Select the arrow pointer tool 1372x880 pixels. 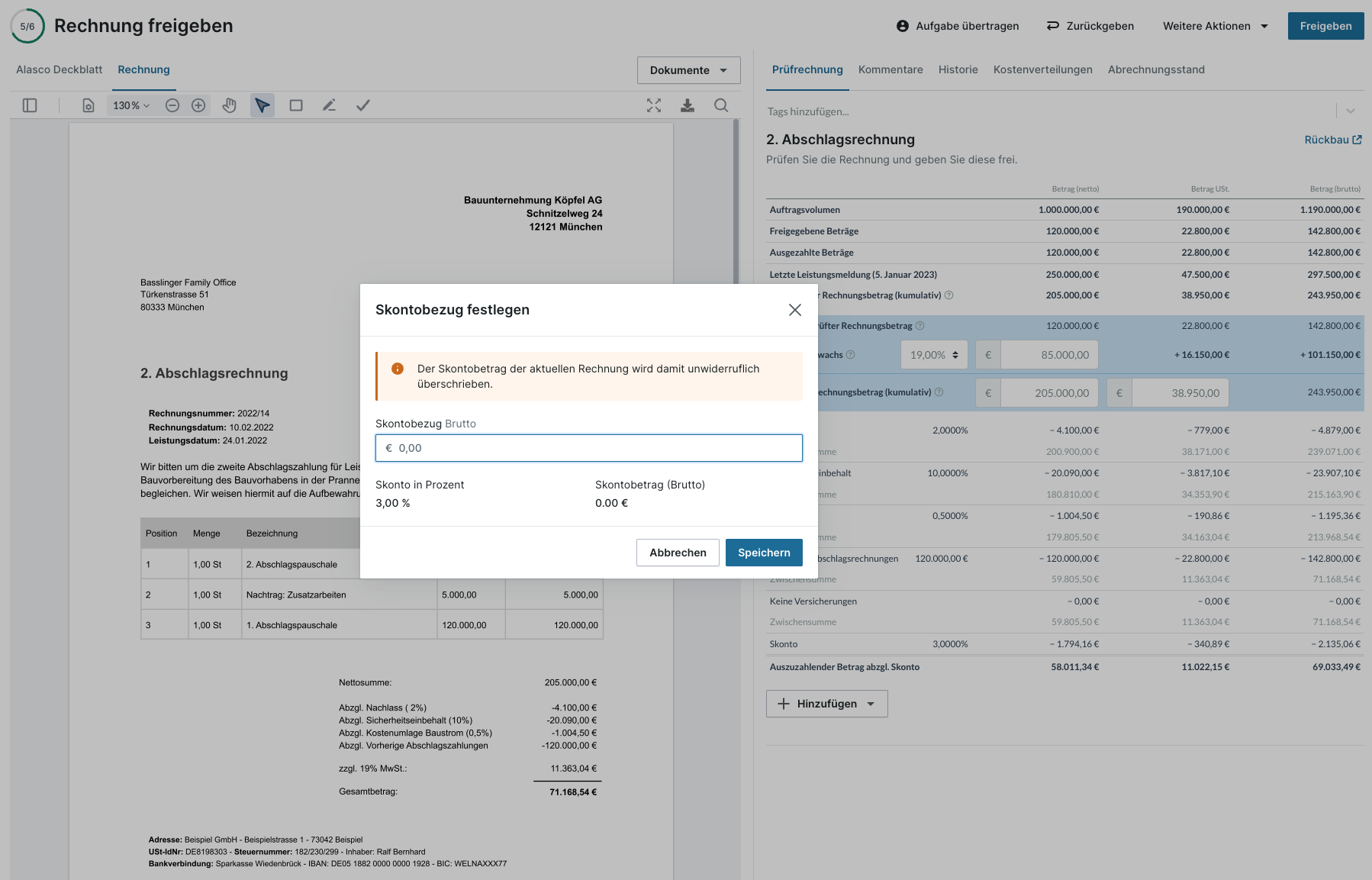(262, 105)
